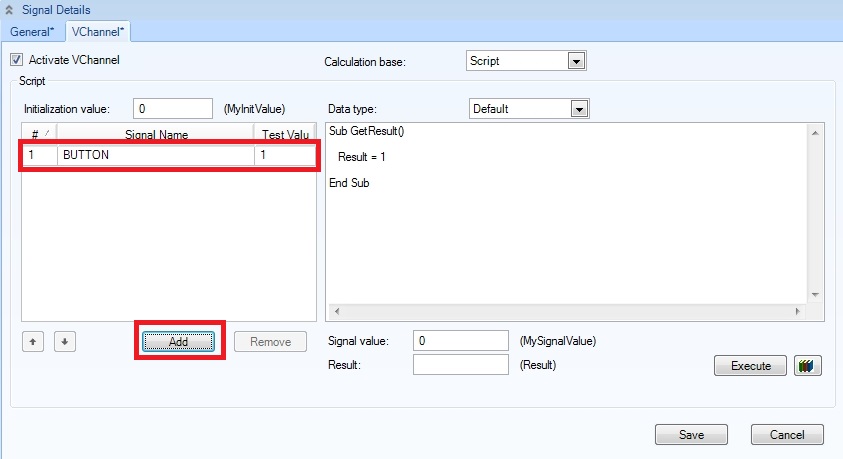Open the books icon next to Execute
This screenshot has height=459, width=843.
(807, 366)
